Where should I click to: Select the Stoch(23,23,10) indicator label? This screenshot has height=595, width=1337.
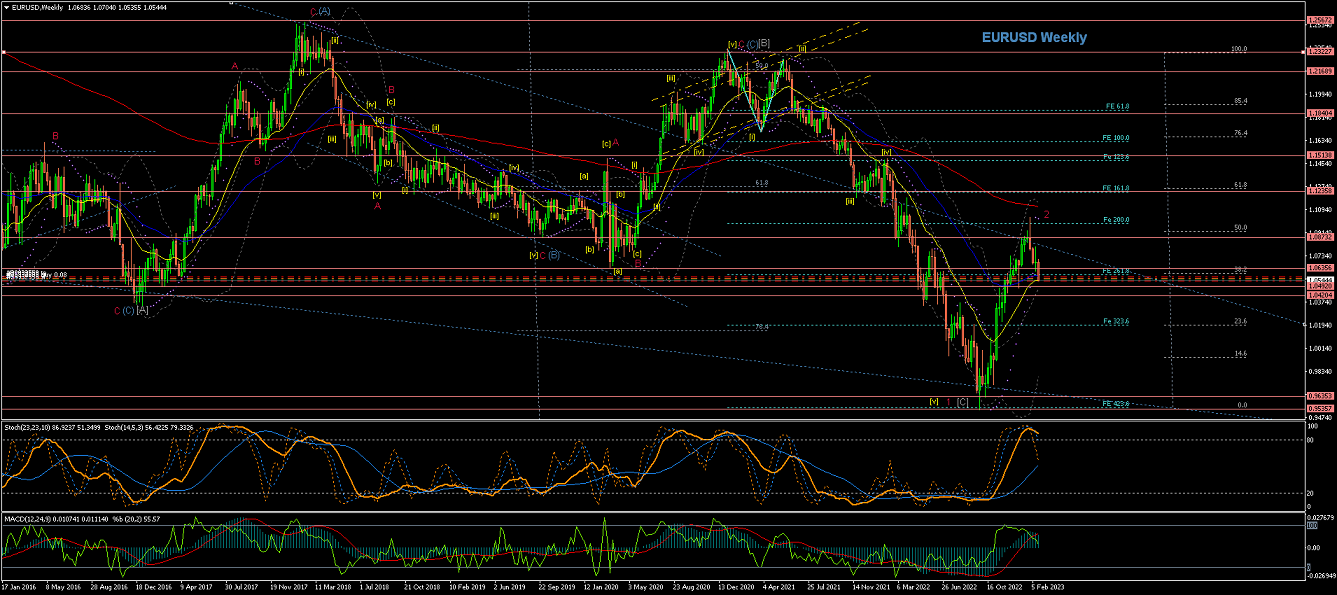pos(25,427)
